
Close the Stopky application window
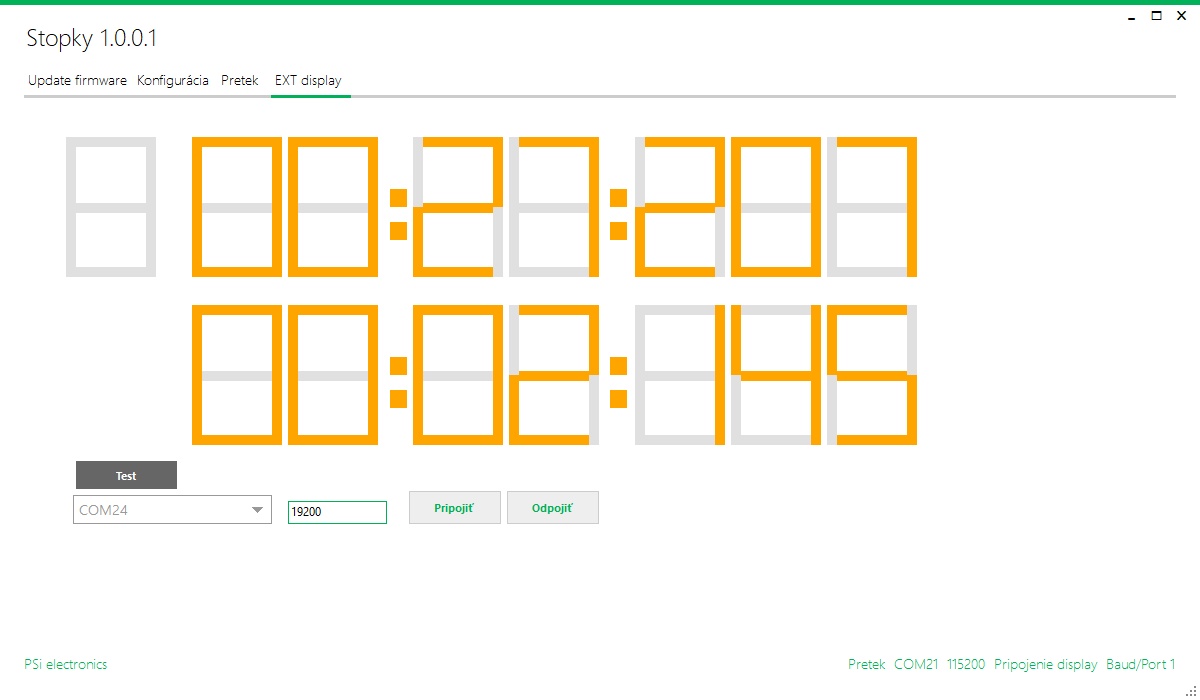(x=1181, y=16)
